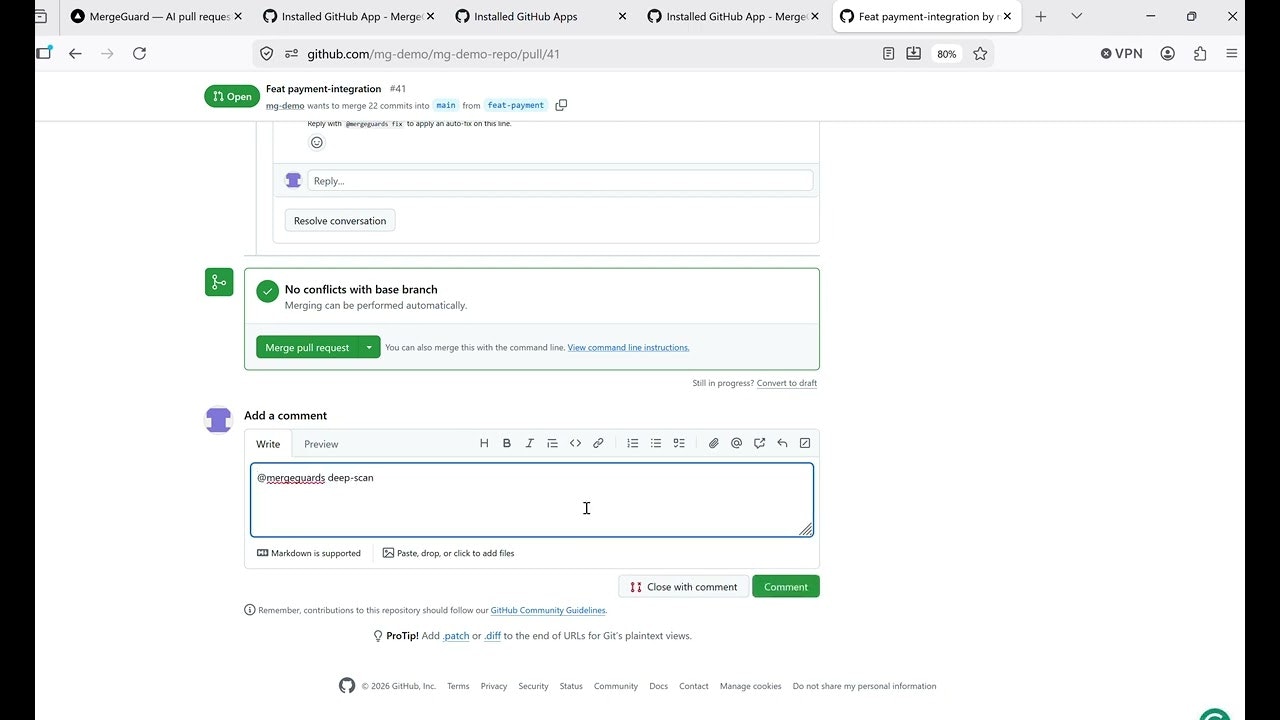
Task: Submit with the Comment button
Action: [x=786, y=587]
